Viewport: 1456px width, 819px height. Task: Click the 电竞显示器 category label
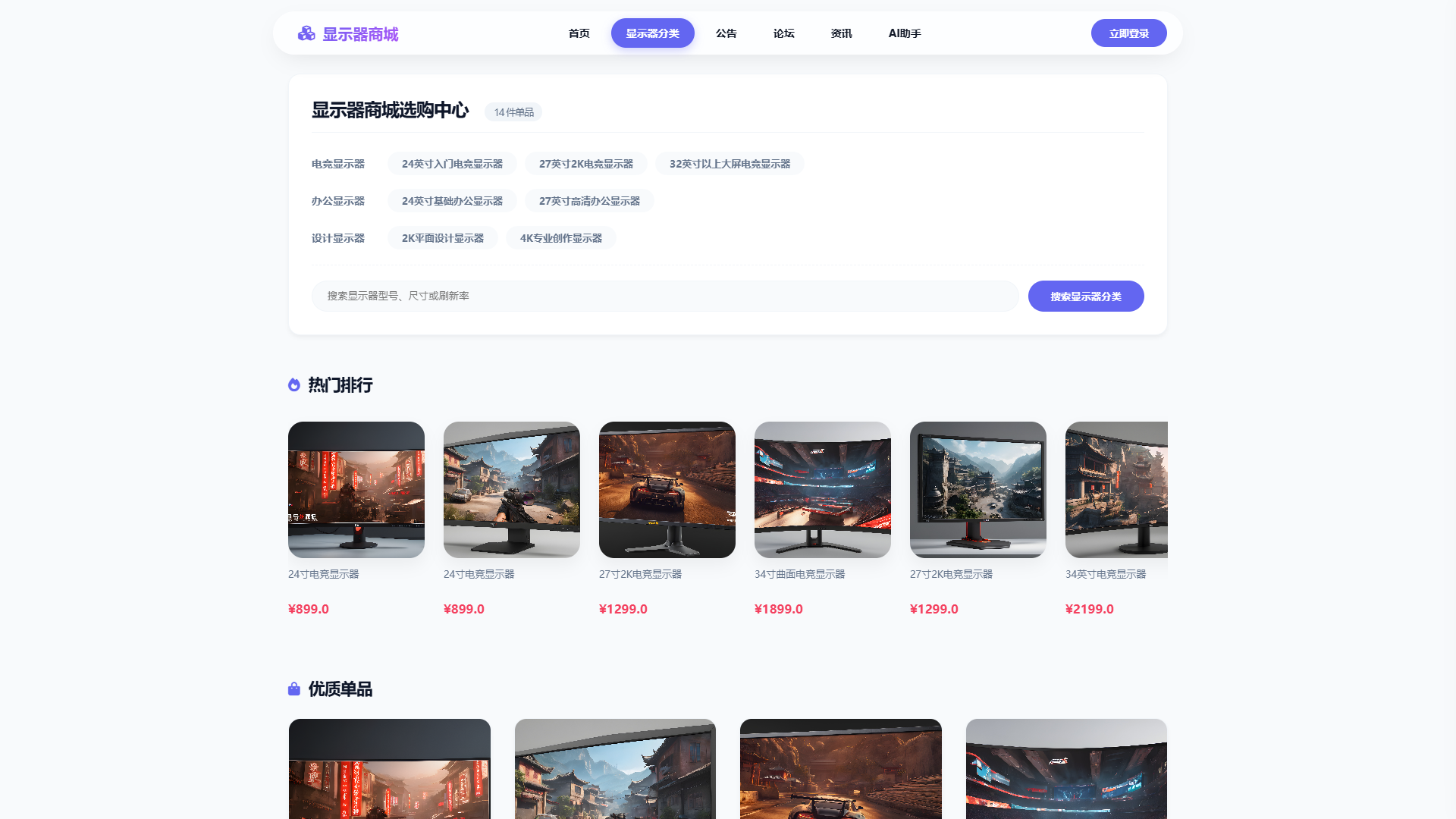pyautogui.click(x=338, y=164)
